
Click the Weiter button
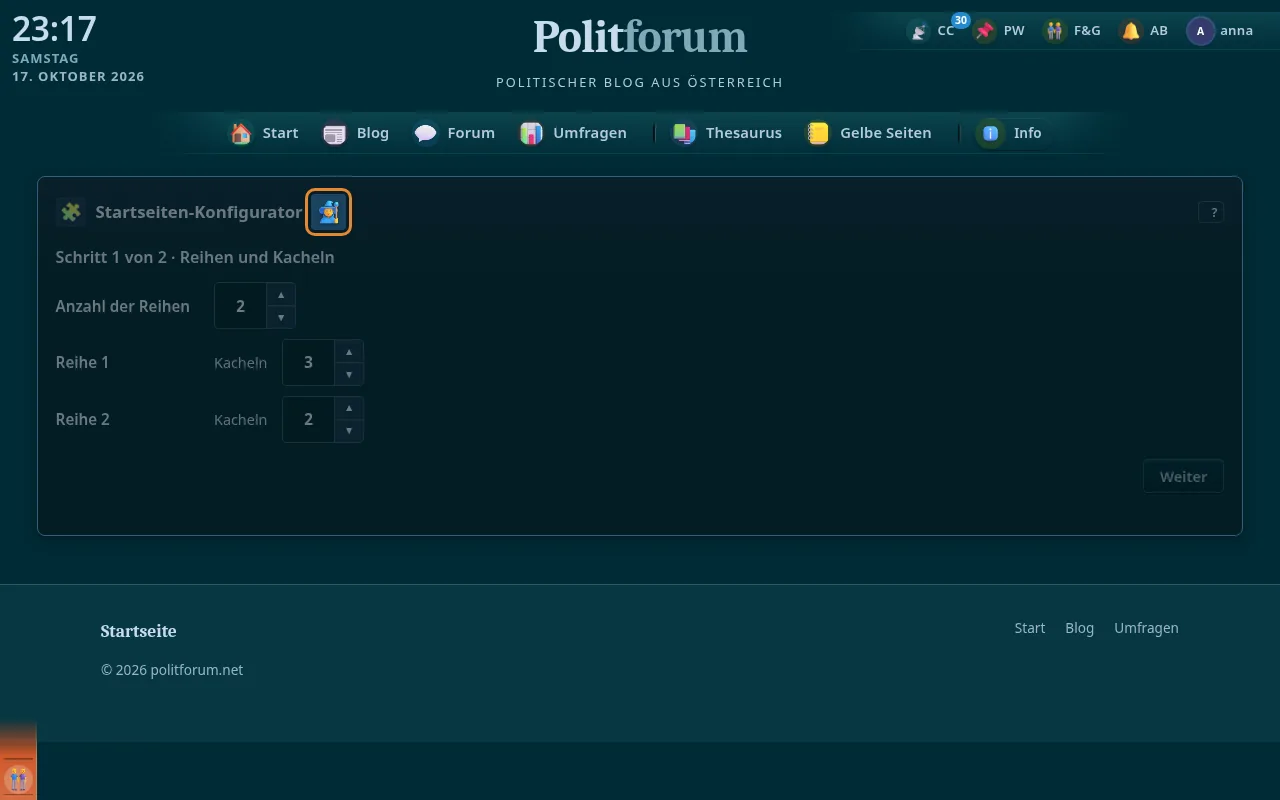click(x=1183, y=477)
